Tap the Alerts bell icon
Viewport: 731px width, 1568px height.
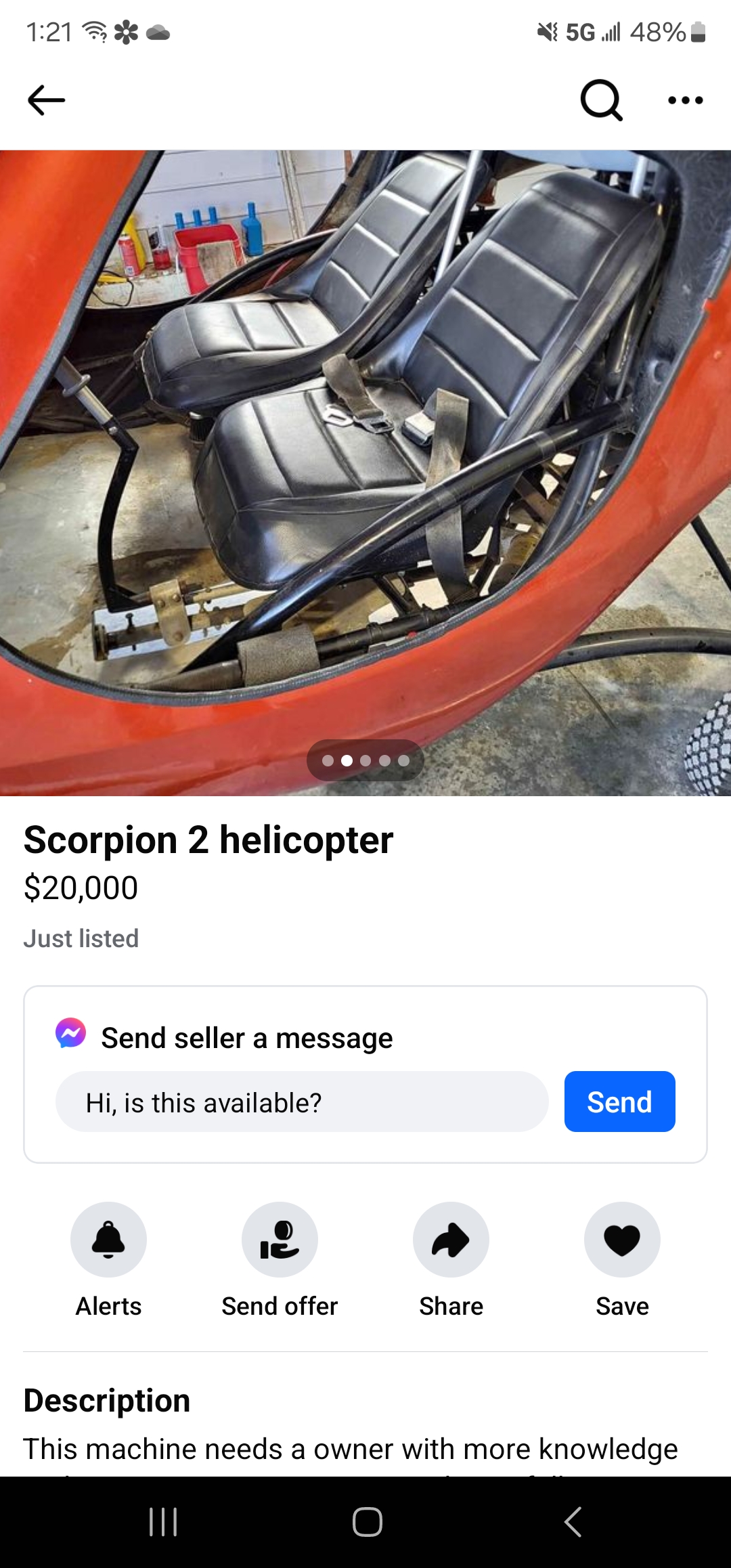point(108,1240)
